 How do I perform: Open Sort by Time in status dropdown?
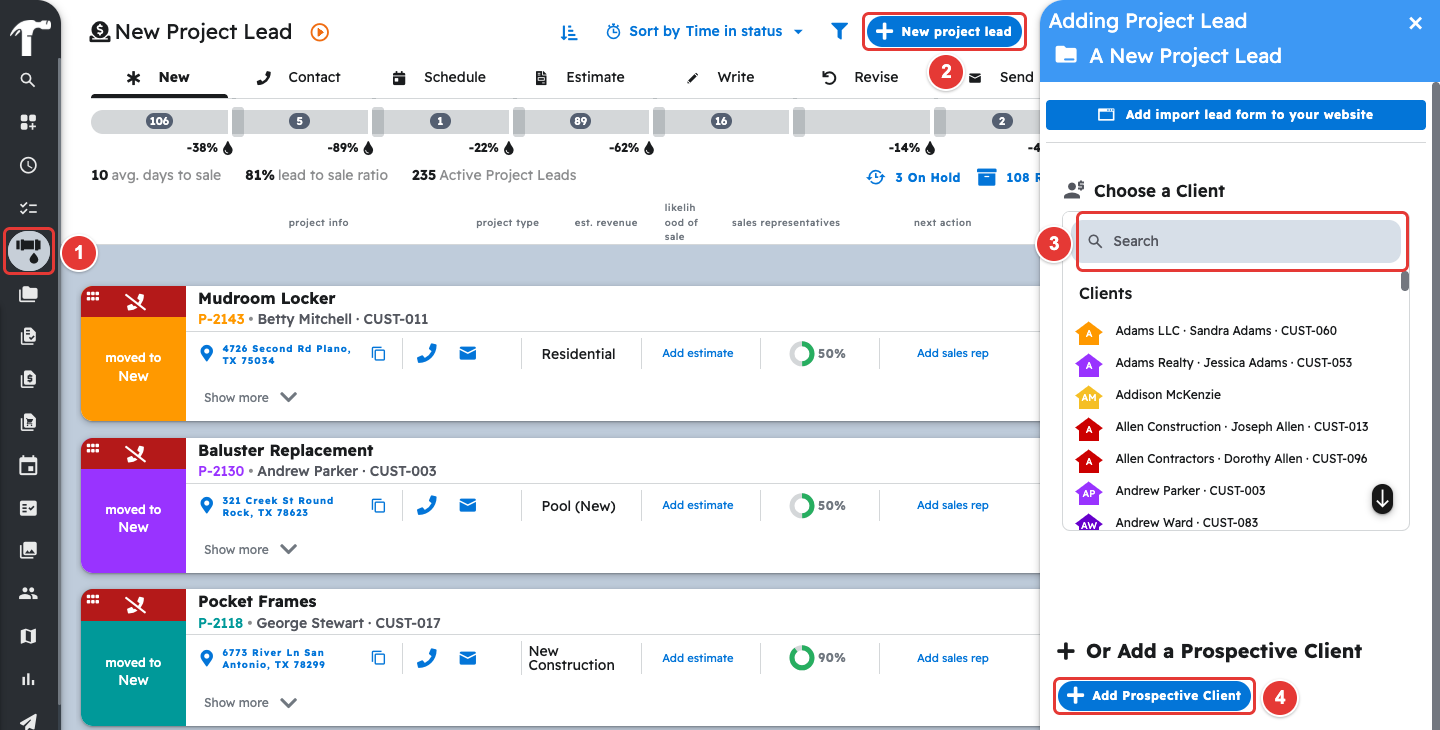(704, 32)
